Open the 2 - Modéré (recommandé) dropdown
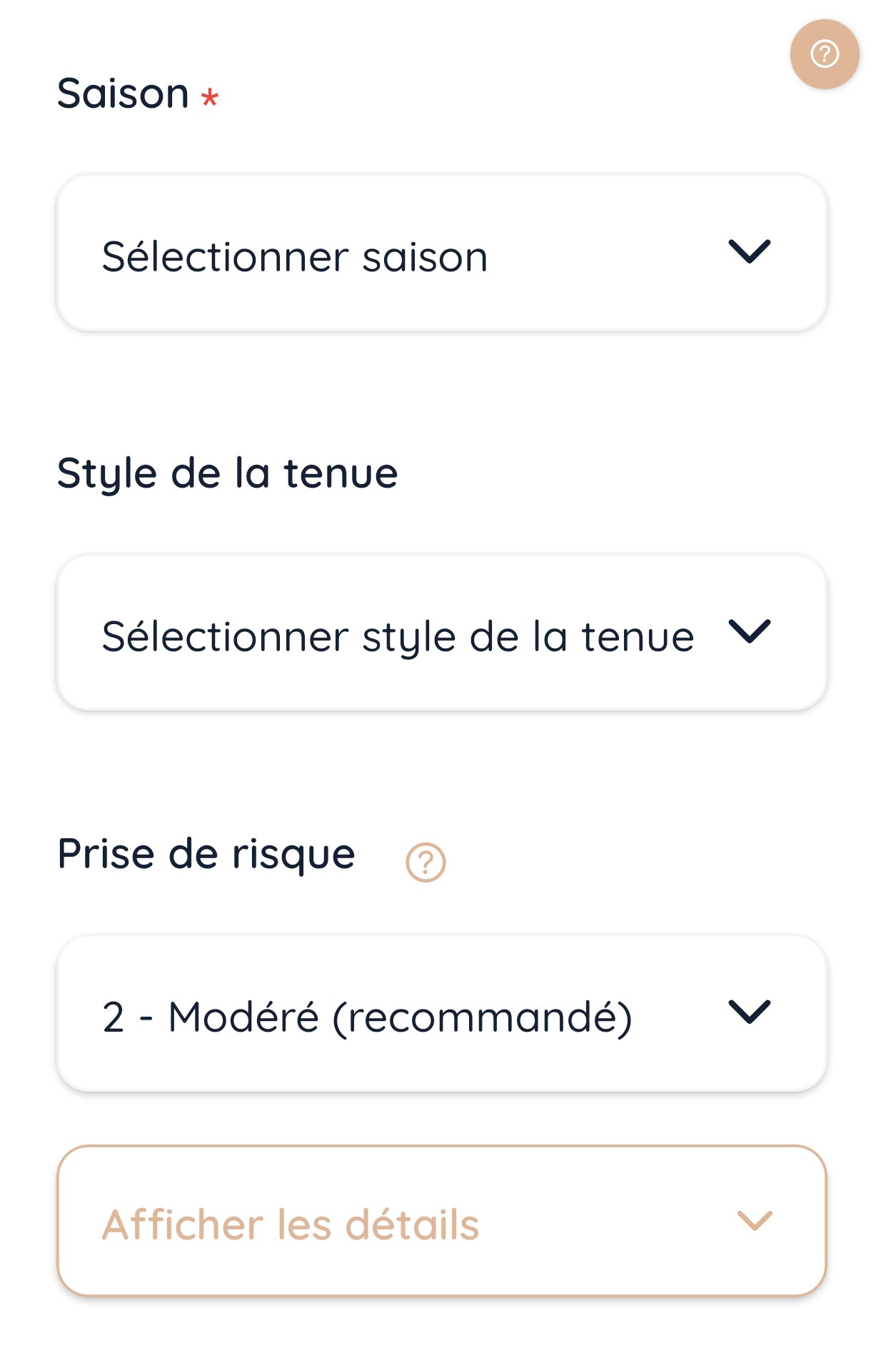 441,1014
